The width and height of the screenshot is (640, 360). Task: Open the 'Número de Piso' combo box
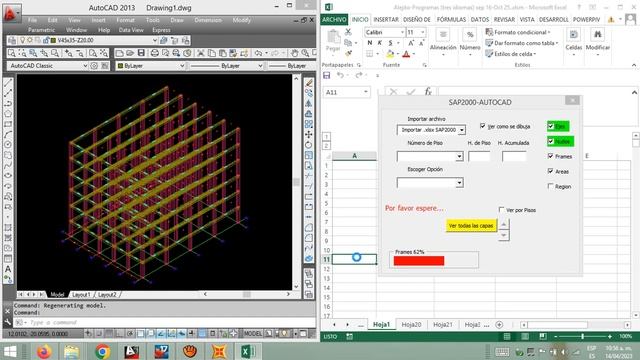[459, 156]
